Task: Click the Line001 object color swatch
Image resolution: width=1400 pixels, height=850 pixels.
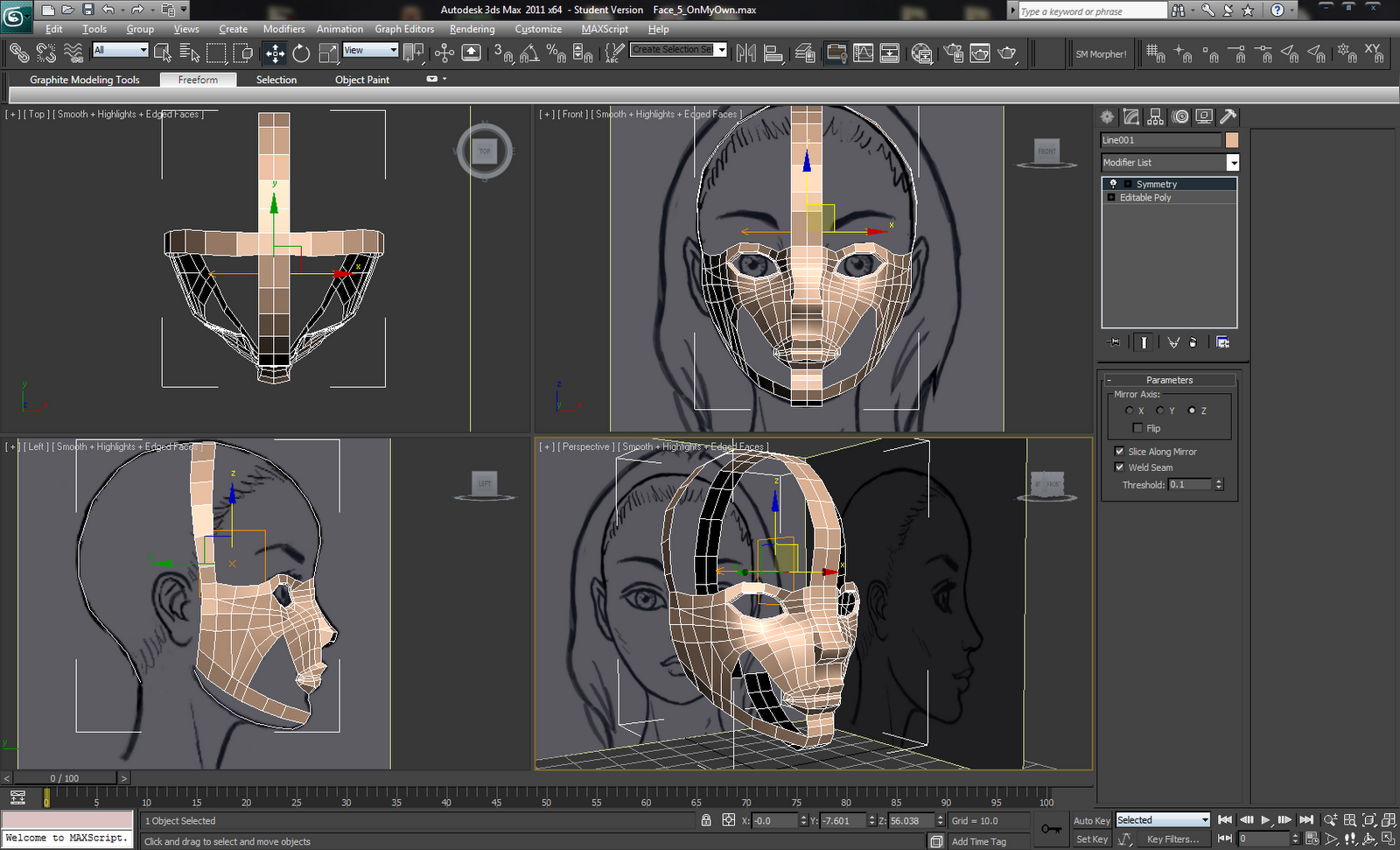Action: coord(1232,139)
